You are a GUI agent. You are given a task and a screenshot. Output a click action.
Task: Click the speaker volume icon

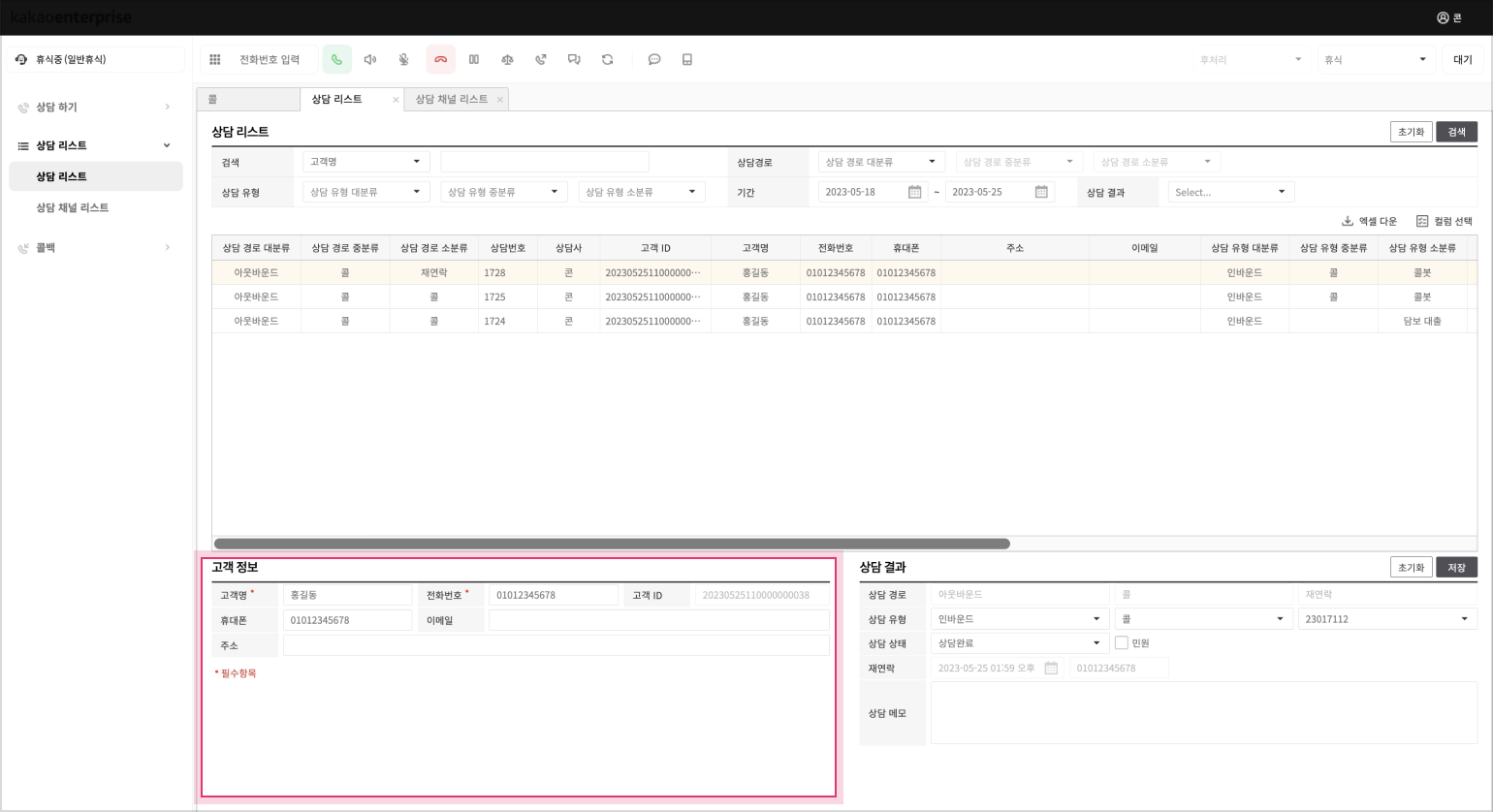pyautogui.click(x=370, y=60)
